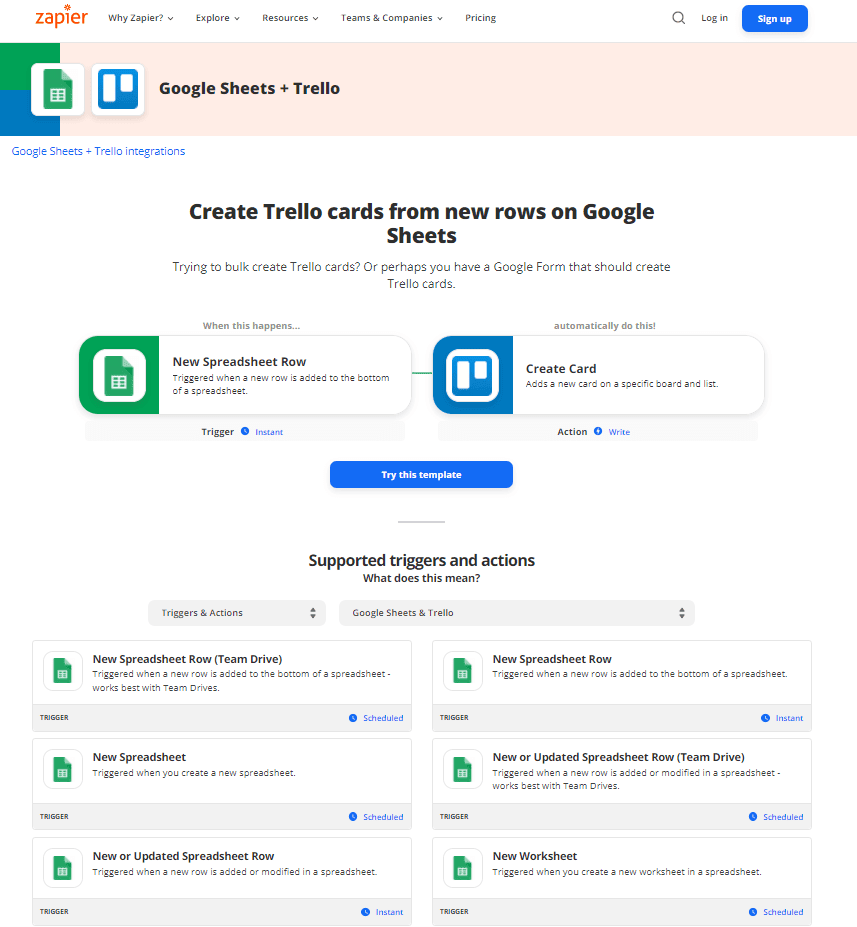Click the Supported triggers and actions heading
Screen dimensions: 857x927
click(421, 560)
